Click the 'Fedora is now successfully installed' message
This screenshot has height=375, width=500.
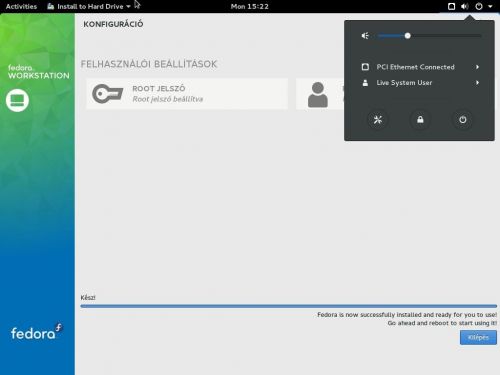(x=407, y=315)
